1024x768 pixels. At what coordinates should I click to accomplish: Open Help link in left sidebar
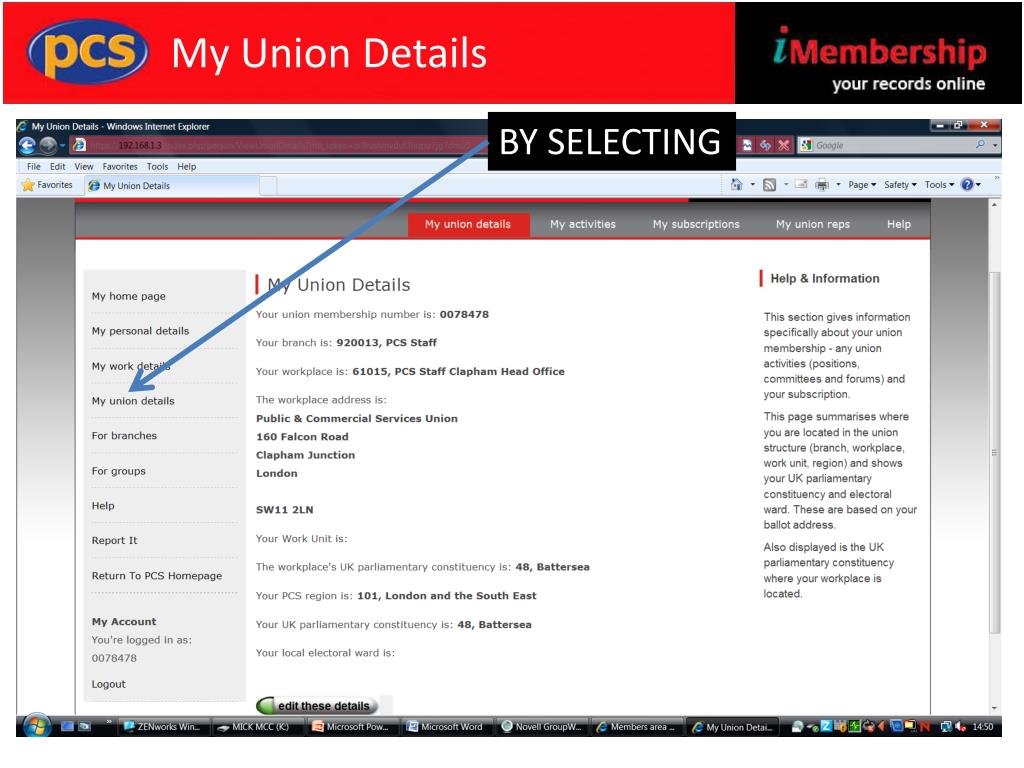tap(103, 505)
